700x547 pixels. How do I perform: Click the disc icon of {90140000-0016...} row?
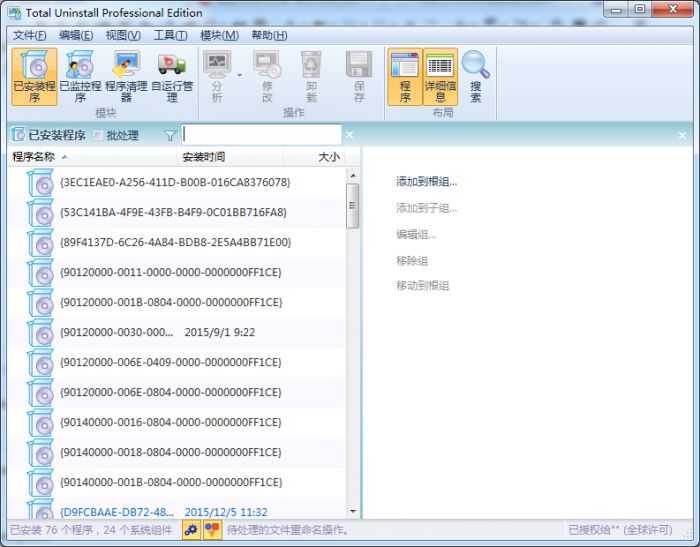pos(41,422)
